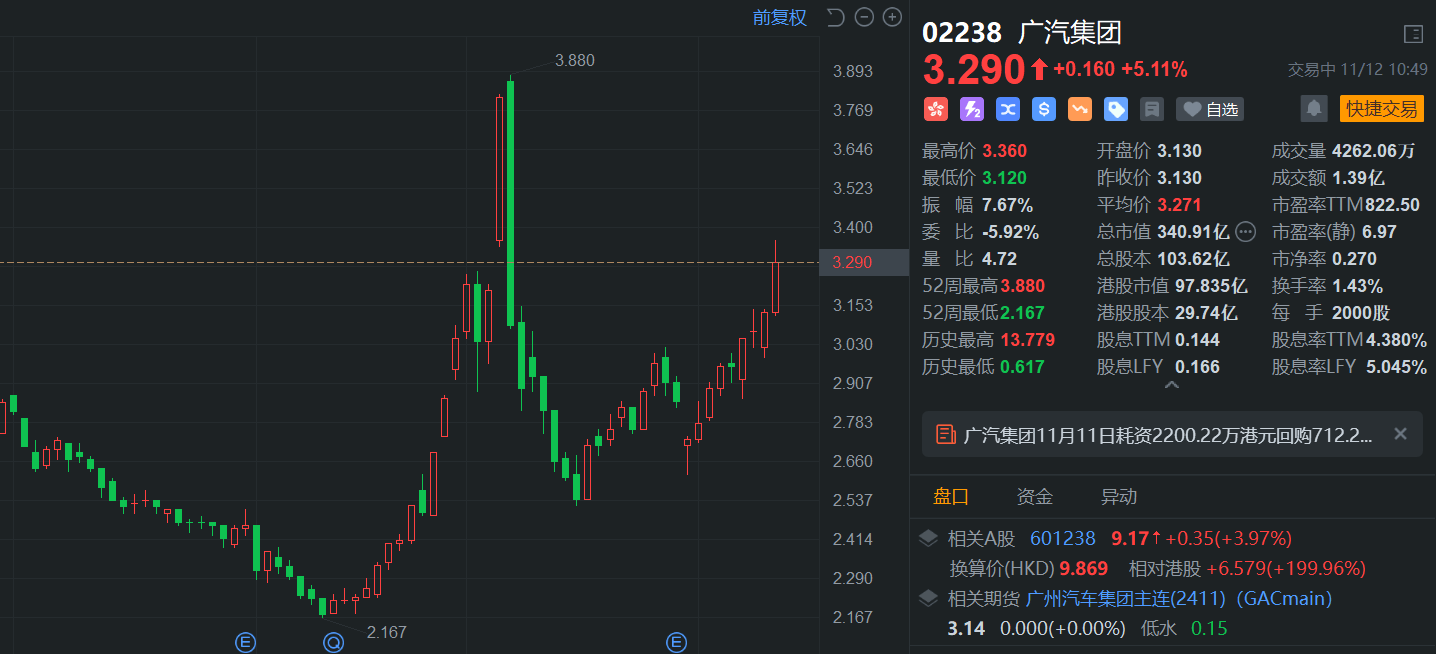Click the 委比 value -5.92%
The image size is (1436, 654).
click(1011, 232)
